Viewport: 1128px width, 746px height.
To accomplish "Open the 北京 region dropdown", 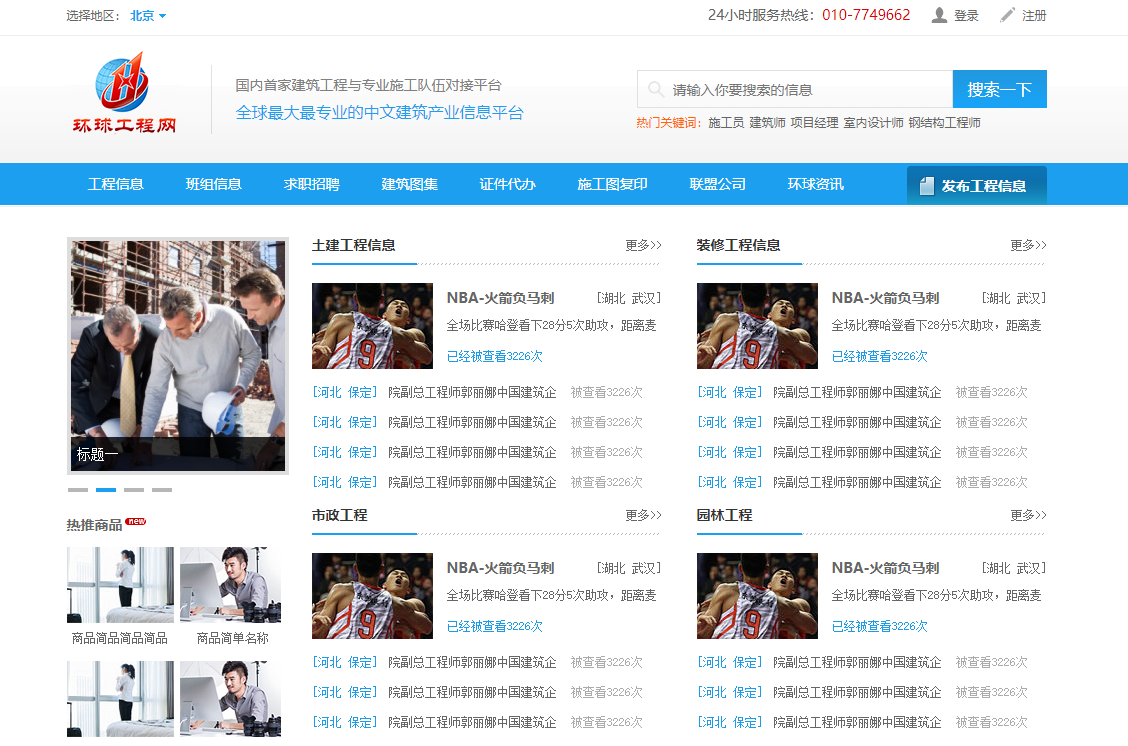I will (148, 16).
